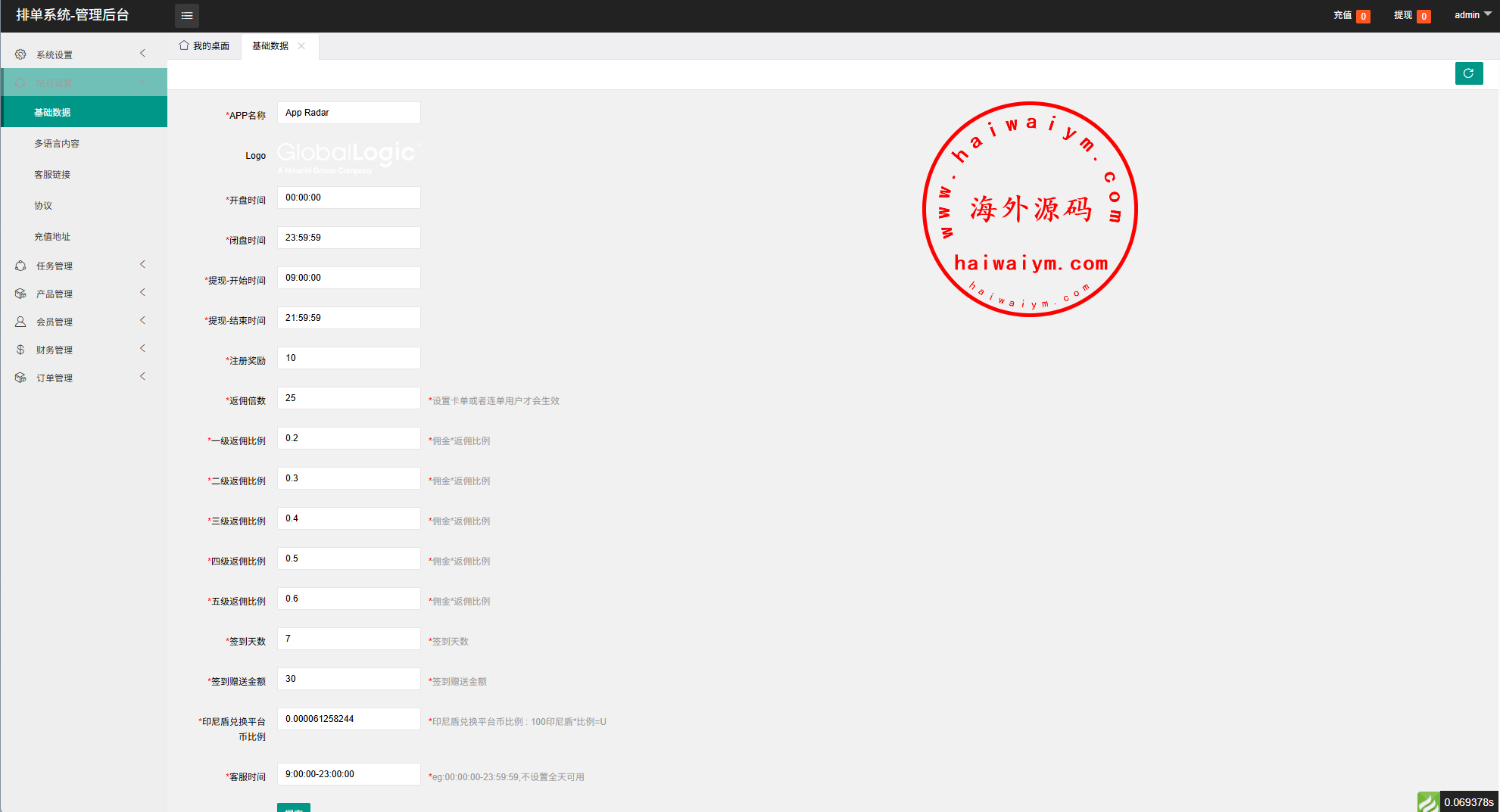Expand the 系统设置 menu chevron

142,53
